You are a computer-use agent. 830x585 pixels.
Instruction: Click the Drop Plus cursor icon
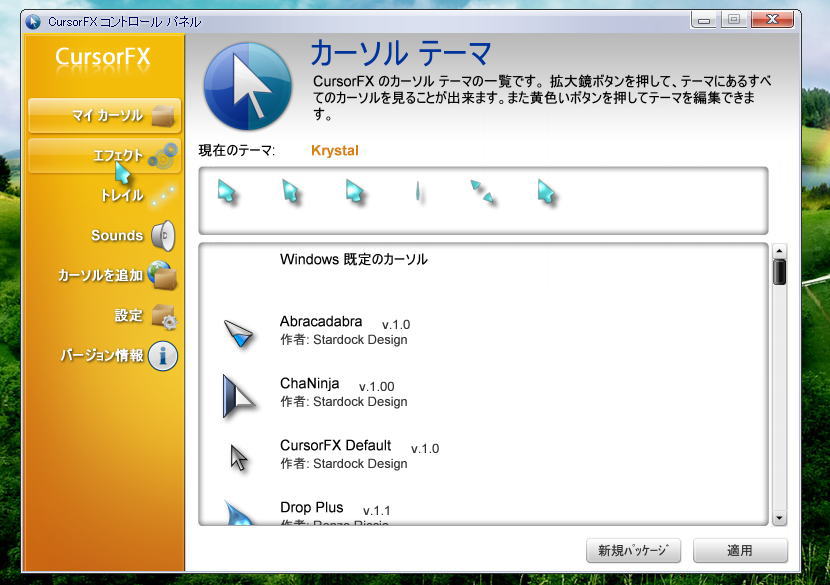tap(239, 512)
